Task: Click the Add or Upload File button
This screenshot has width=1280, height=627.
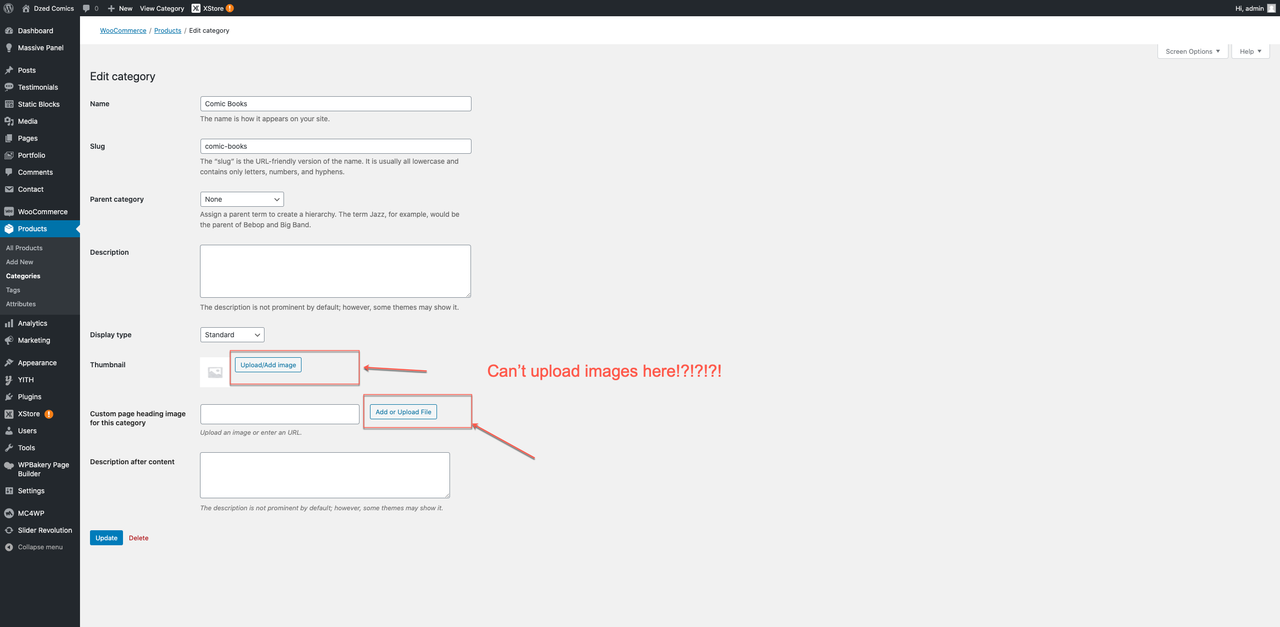Action: coord(403,412)
